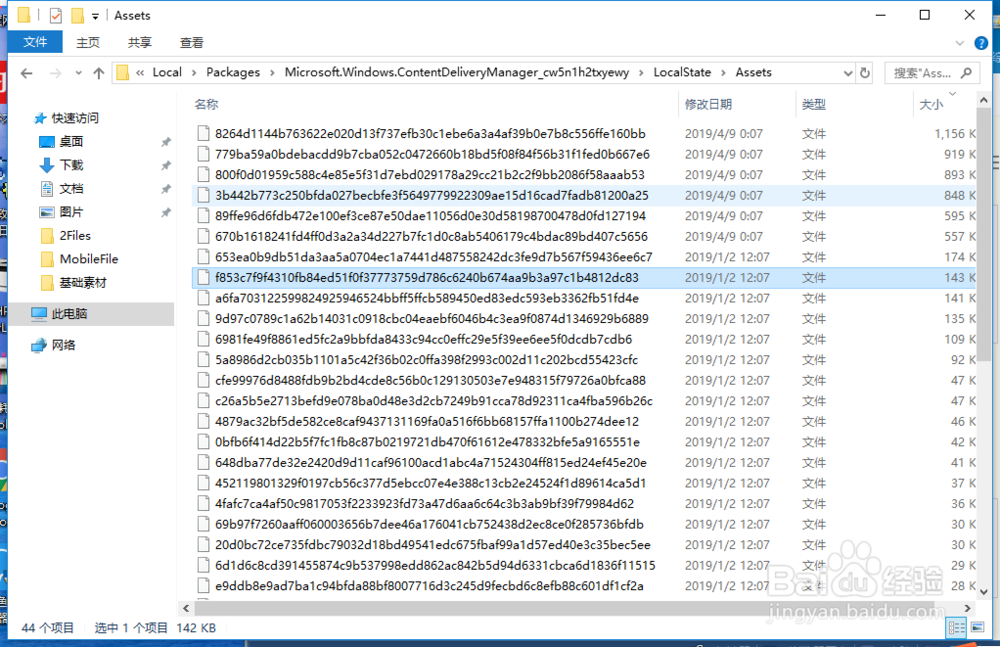Switch to details view layout icon

(957, 628)
